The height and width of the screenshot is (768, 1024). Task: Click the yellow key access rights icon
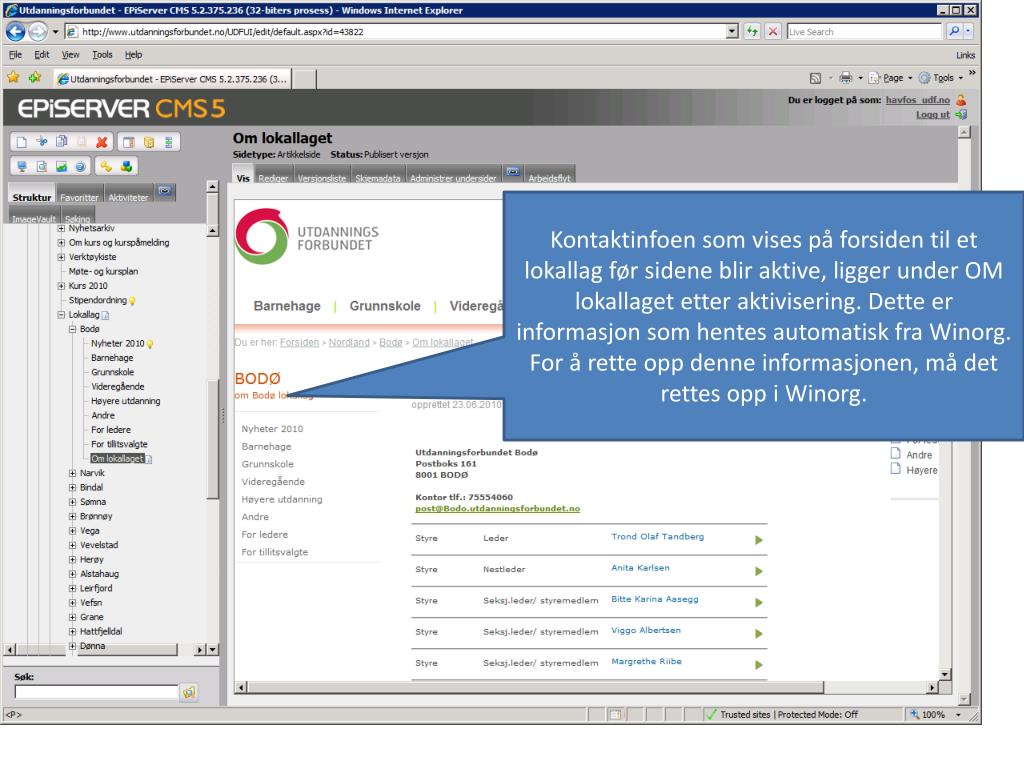coord(106,167)
